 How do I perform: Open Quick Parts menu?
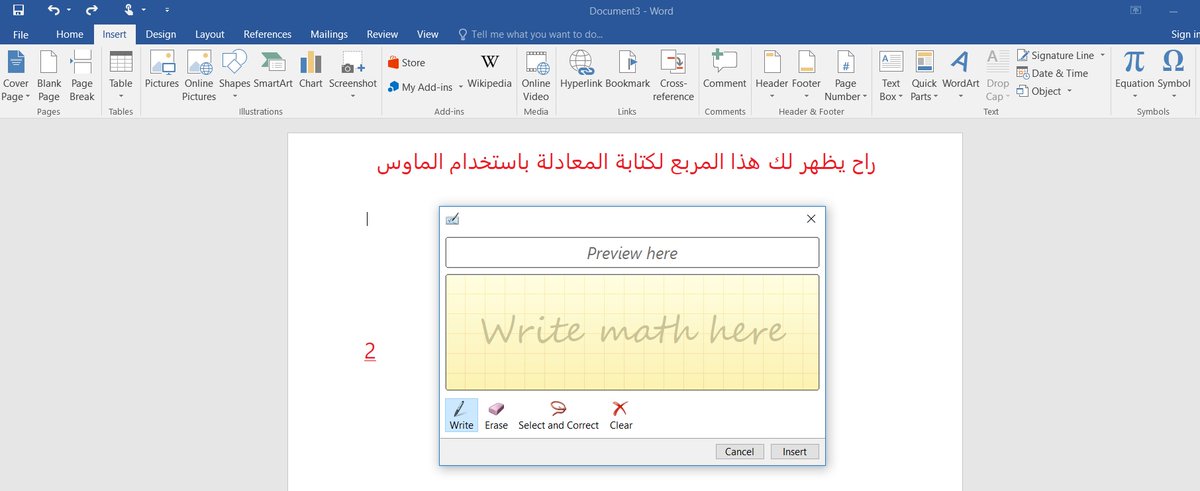[x=924, y=75]
